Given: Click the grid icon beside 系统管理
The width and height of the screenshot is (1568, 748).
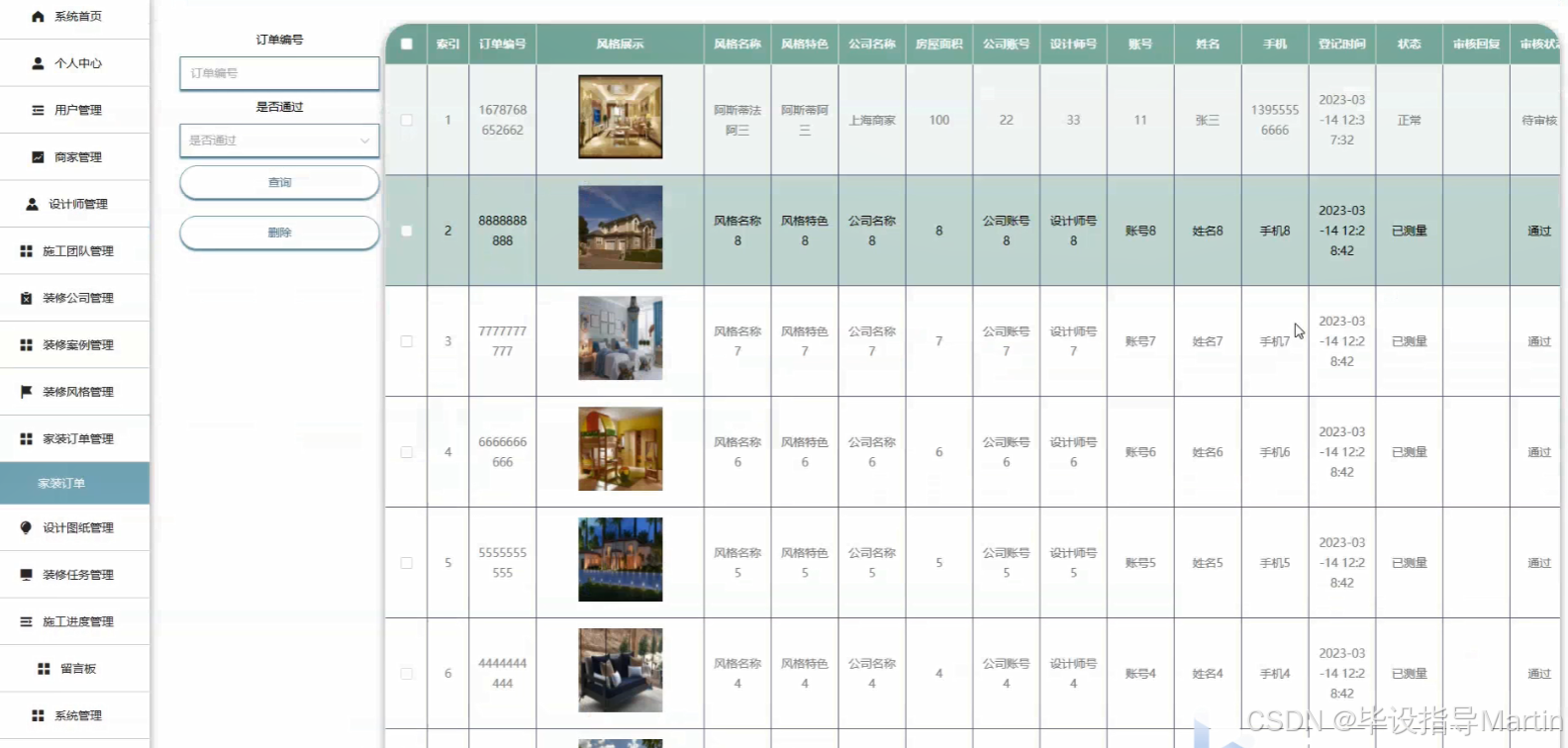Looking at the screenshot, I should 38,715.
